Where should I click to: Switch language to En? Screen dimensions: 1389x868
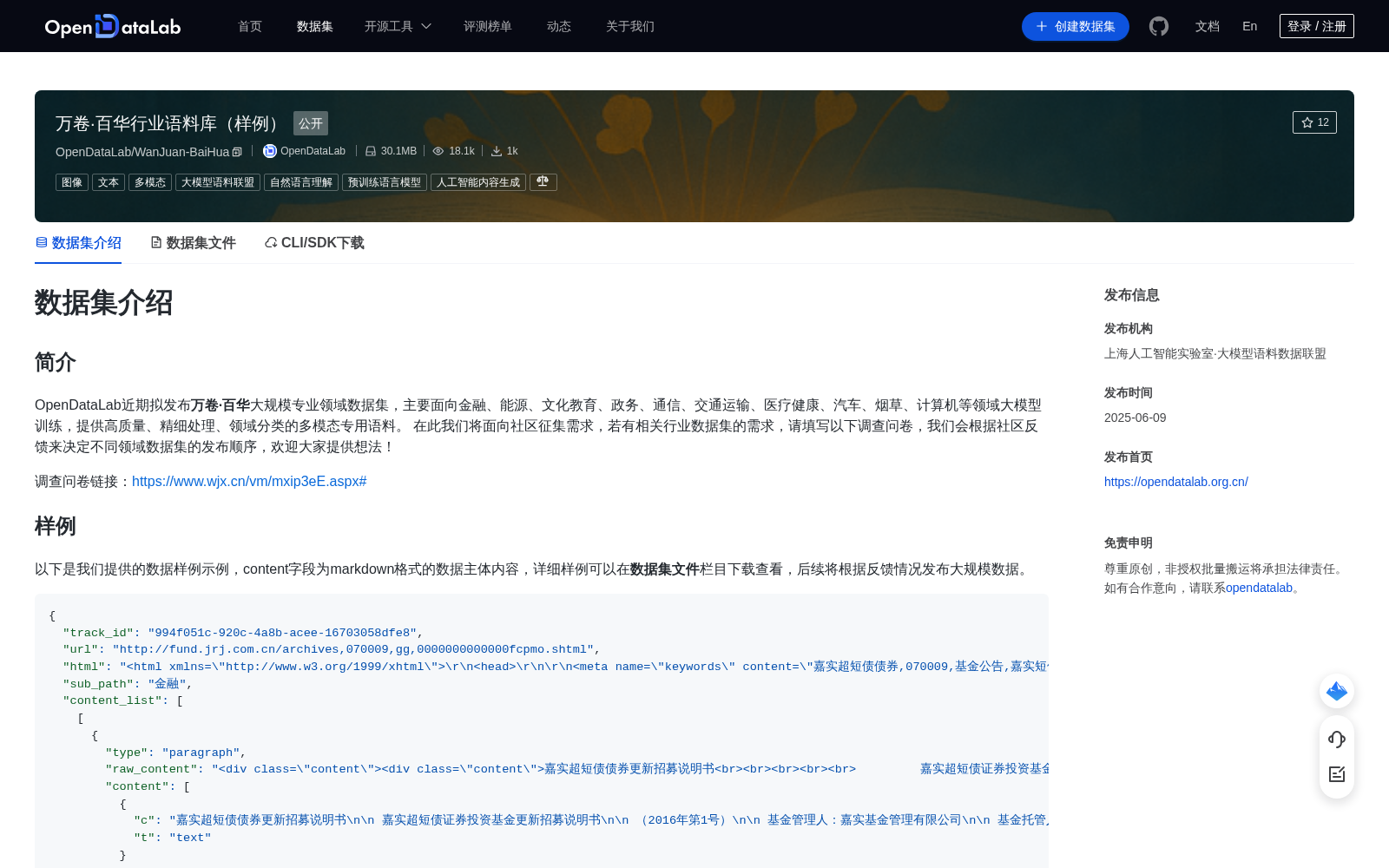(x=1250, y=26)
